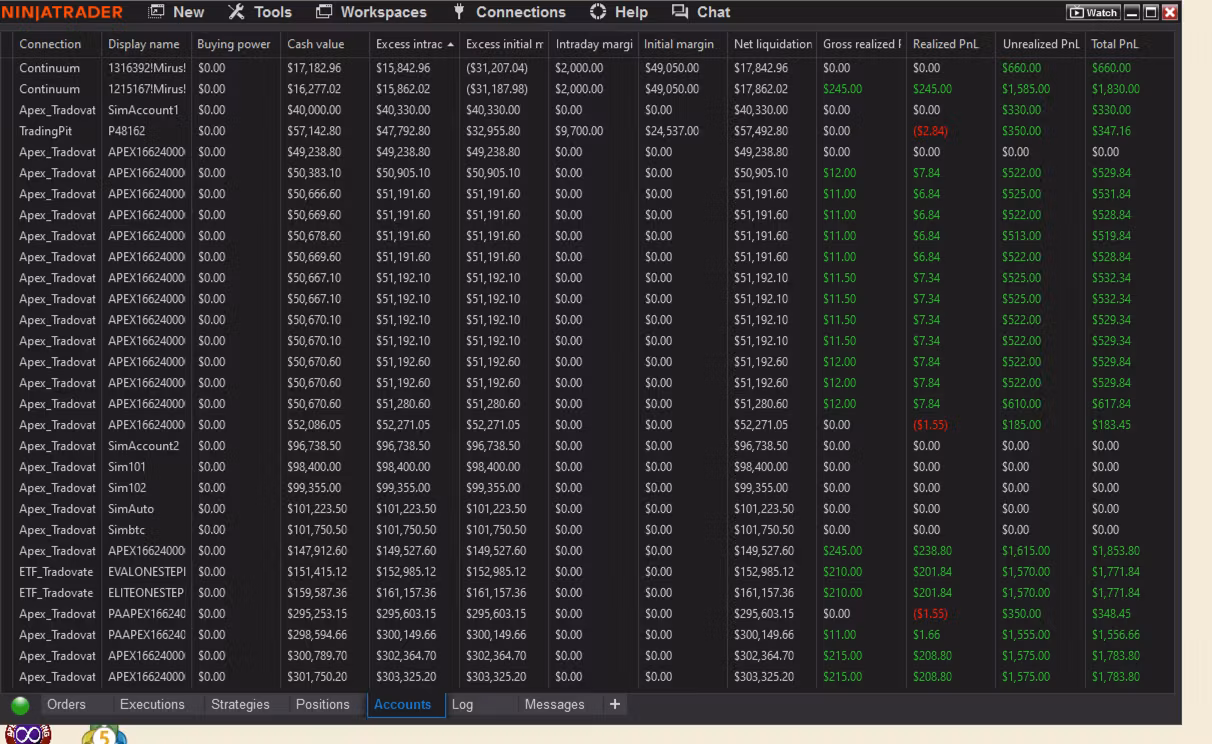This screenshot has width=1212, height=744.
Task: View the Log tab
Action: point(462,705)
